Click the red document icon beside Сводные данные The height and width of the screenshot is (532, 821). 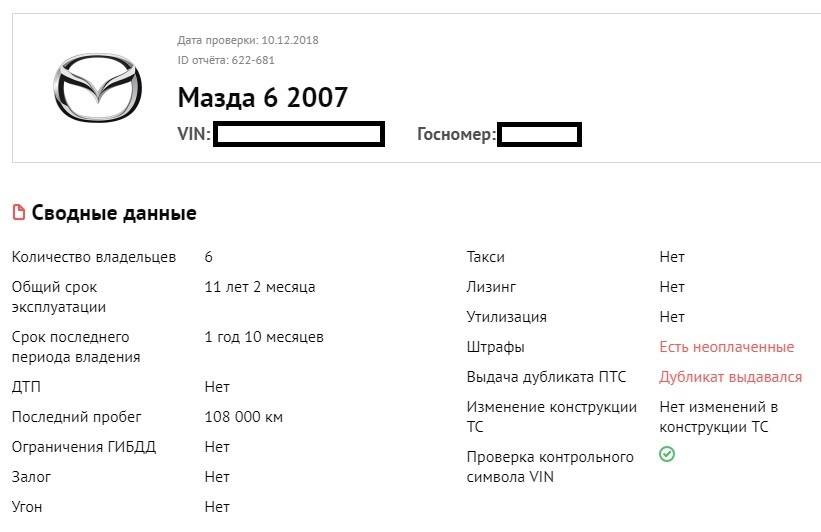(x=18, y=213)
